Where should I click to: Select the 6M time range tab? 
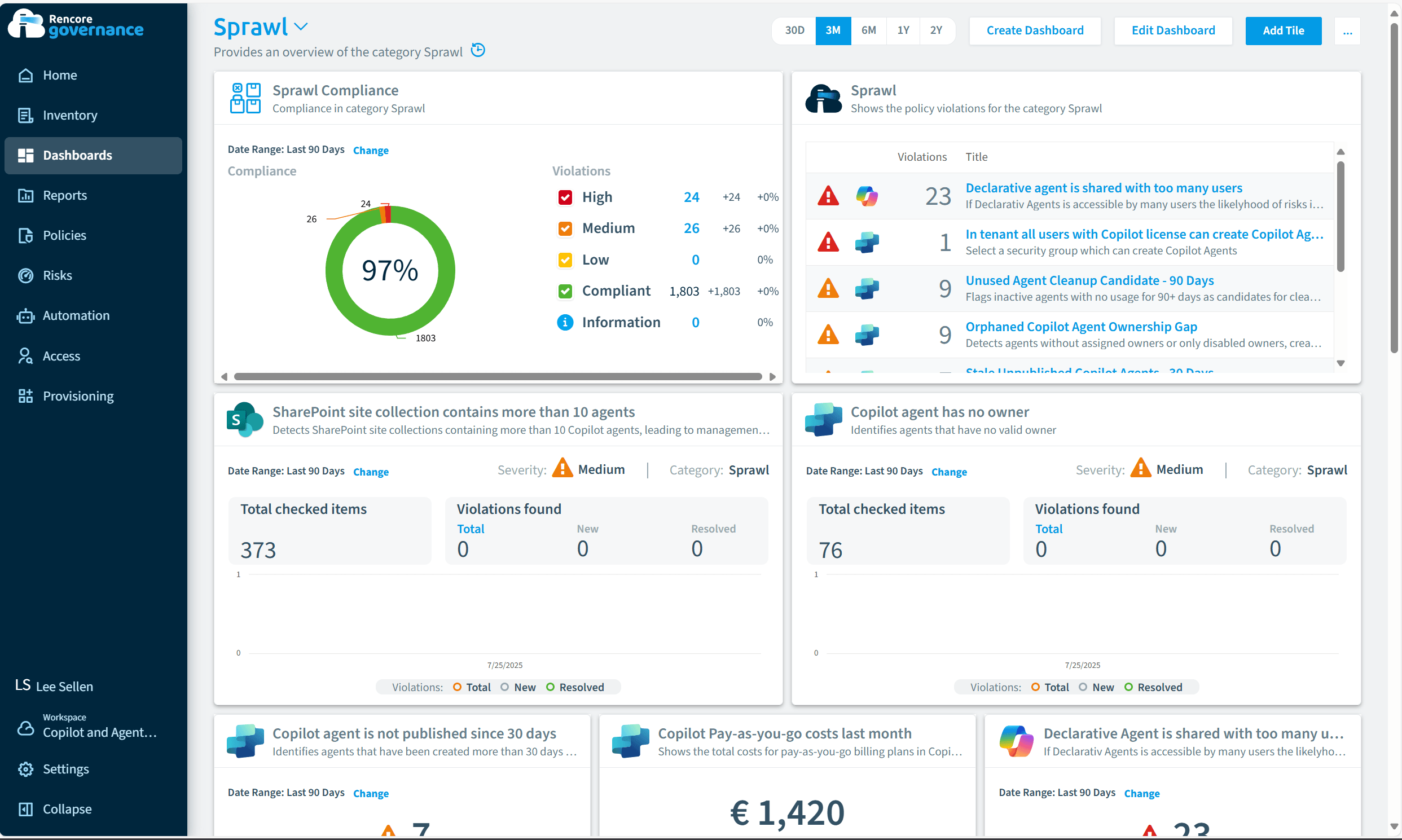click(868, 30)
